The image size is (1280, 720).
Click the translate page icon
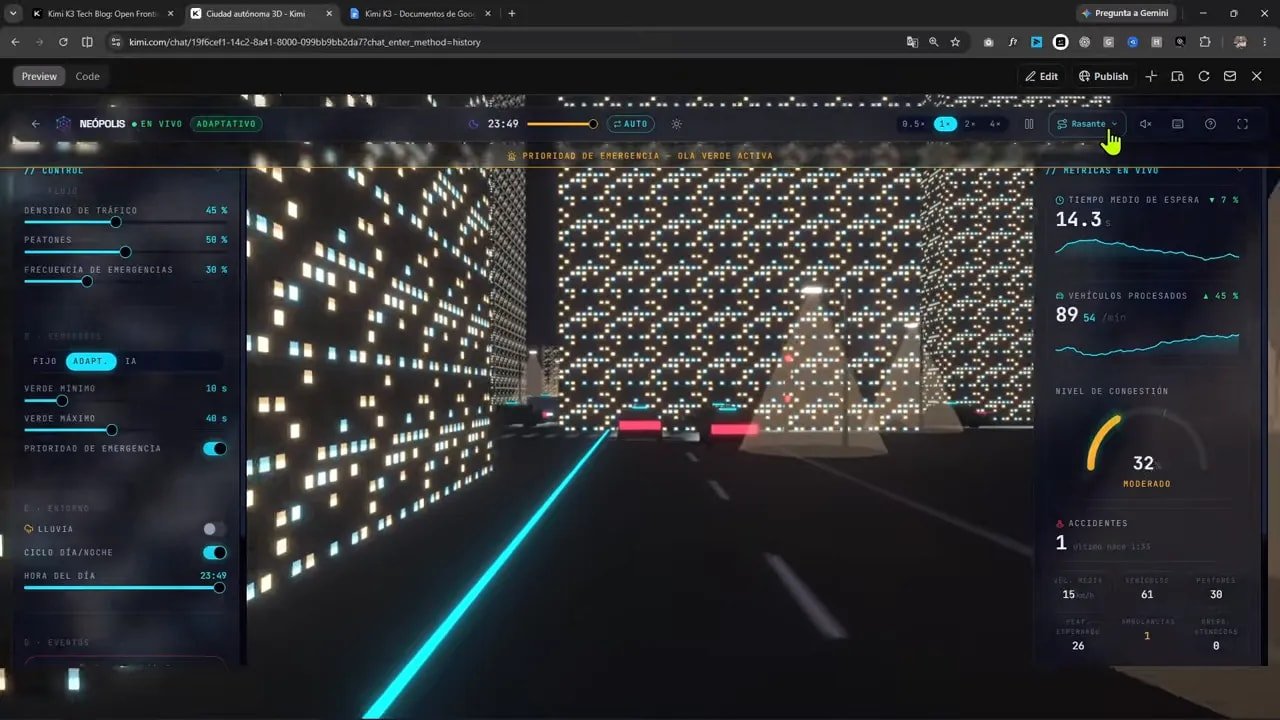point(912,42)
